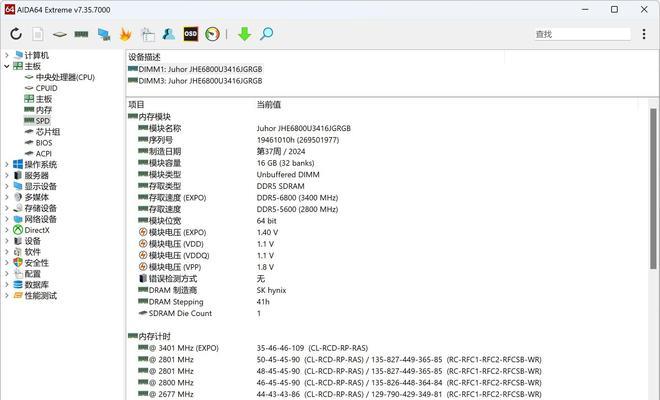Screen dimensions: 660x400
Task: Click the user profile toolbar icon
Action: click(169, 34)
